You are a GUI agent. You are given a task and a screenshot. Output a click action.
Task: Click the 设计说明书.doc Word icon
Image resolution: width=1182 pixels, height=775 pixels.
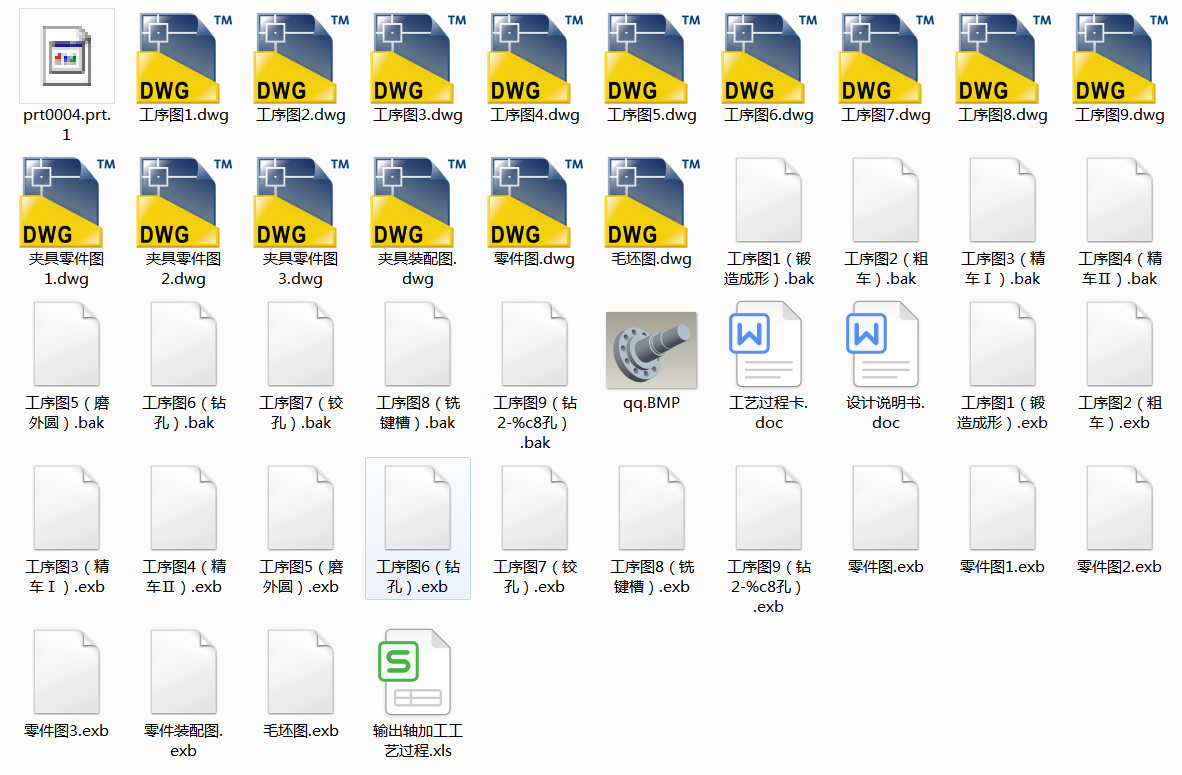(x=882, y=344)
